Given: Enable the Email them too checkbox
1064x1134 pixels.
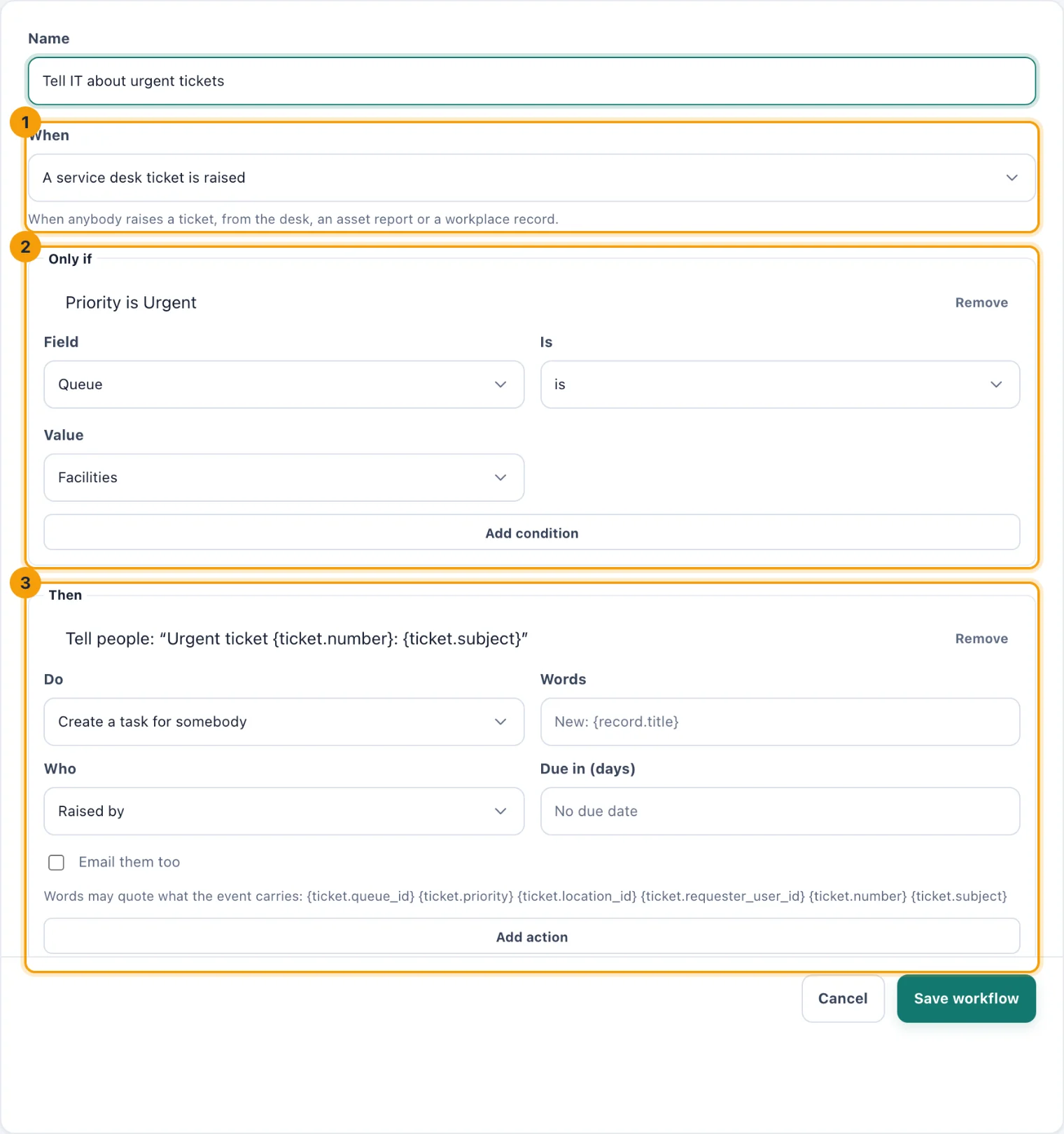Looking at the screenshot, I should click(x=57, y=862).
